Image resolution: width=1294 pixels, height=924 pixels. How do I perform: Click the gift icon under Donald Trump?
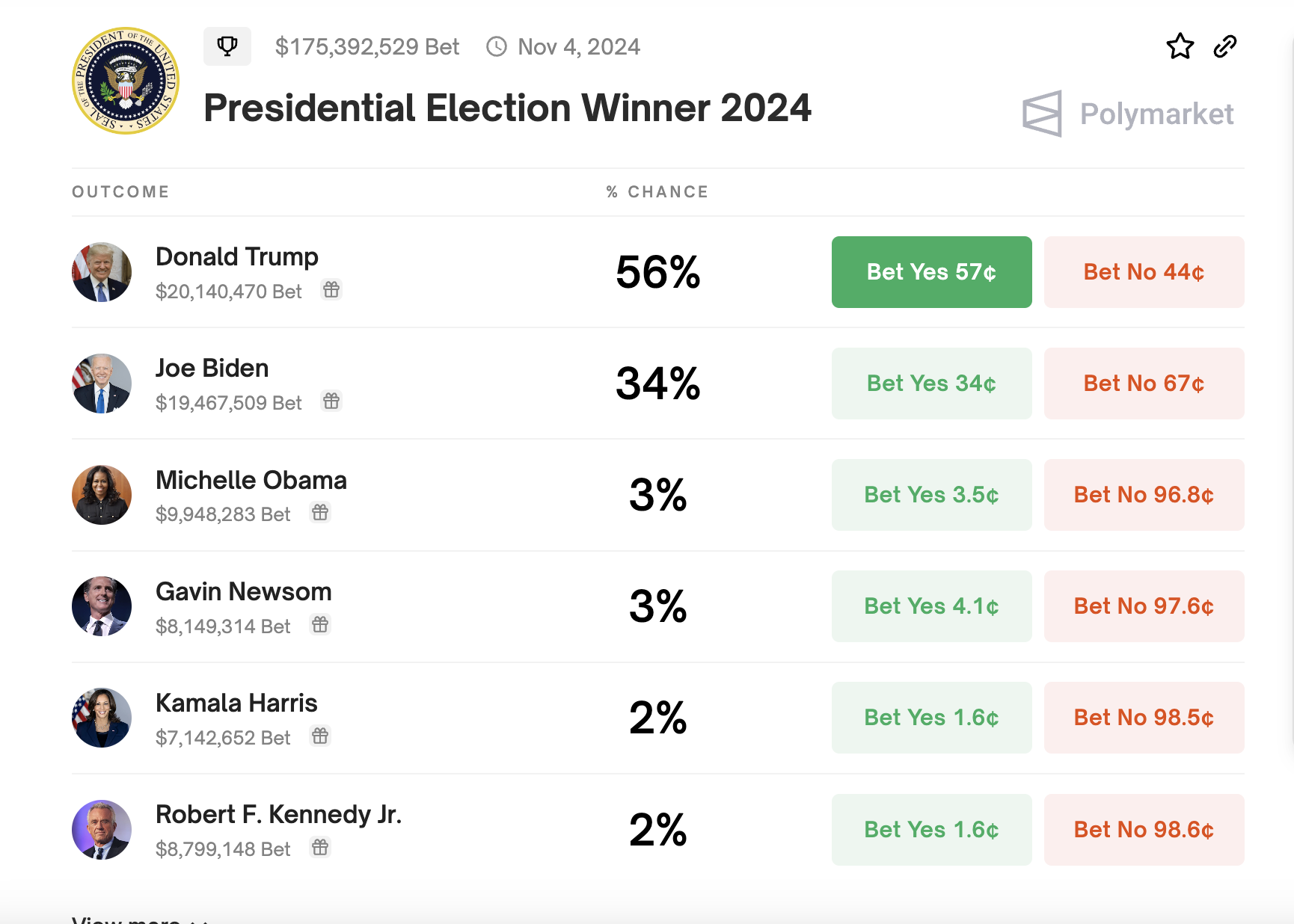(331, 289)
